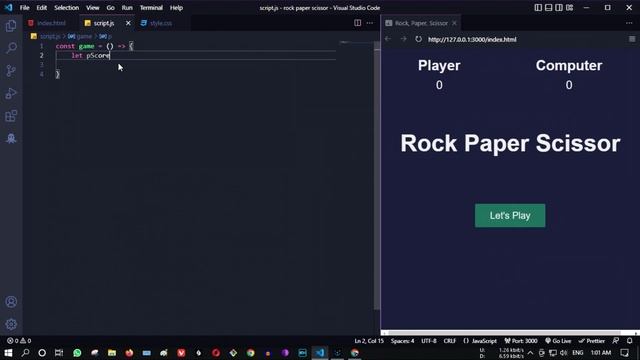Open WhatsApp from the taskbar
The height and width of the screenshot is (360, 640).
tap(77, 353)
